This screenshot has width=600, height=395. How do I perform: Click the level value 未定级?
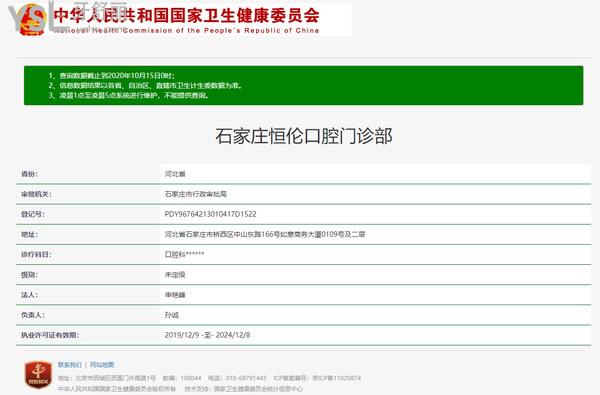(175, 274)
